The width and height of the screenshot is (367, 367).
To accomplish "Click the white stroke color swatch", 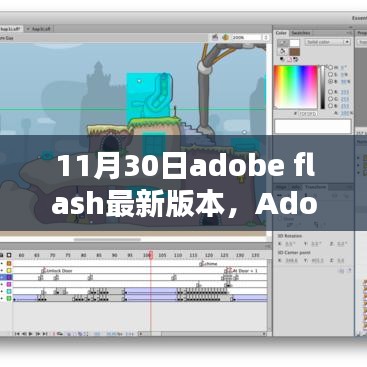I will [x=295, y=43].
